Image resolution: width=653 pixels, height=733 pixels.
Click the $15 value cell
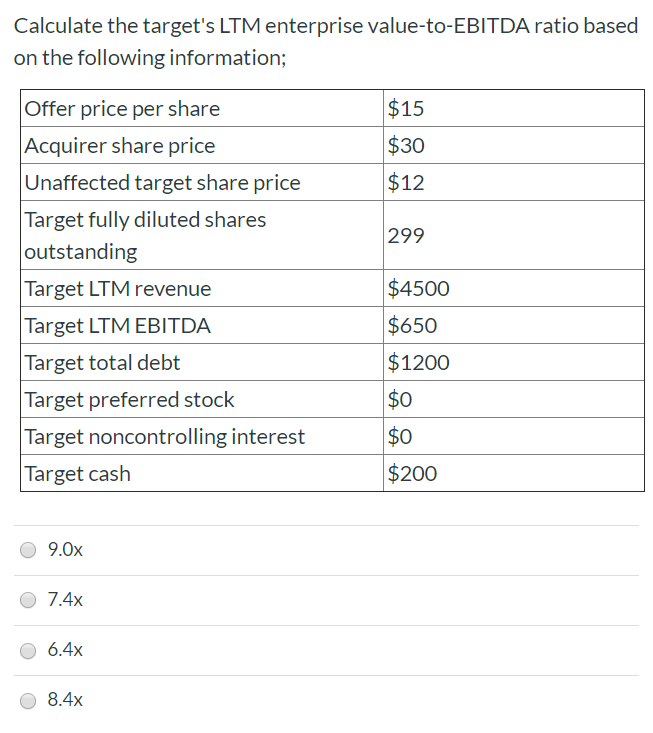pyautogui.click(x=514, y=108)
